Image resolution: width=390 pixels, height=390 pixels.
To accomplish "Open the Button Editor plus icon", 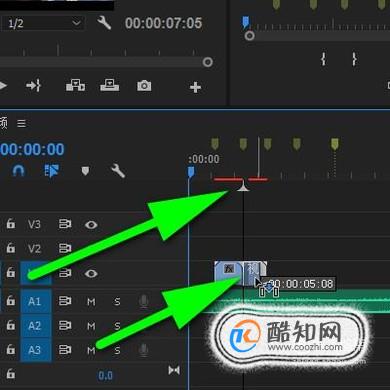I will click(195, 87).
